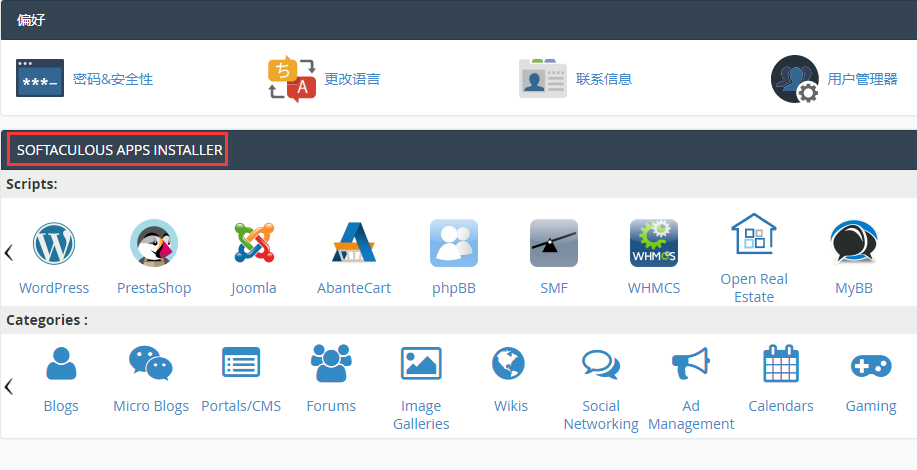Click the Joomla script icon
This screenshot has height=470, width=917.
(254, 242)
